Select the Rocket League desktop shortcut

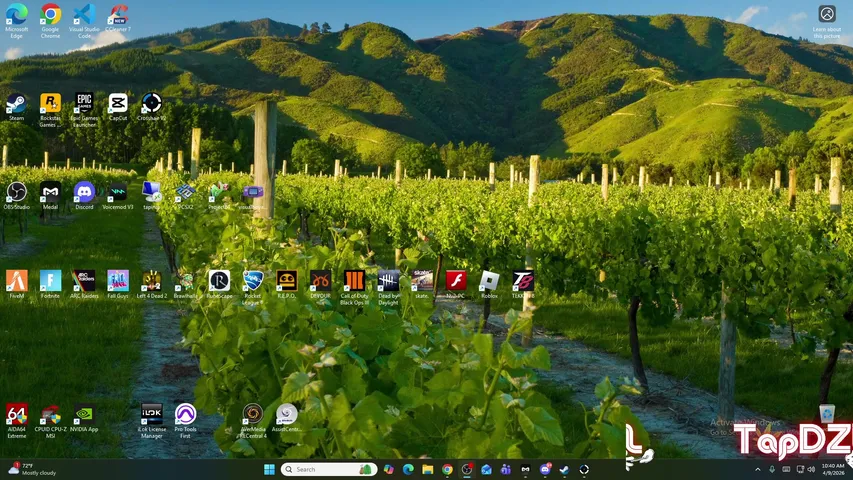[253, 287]
